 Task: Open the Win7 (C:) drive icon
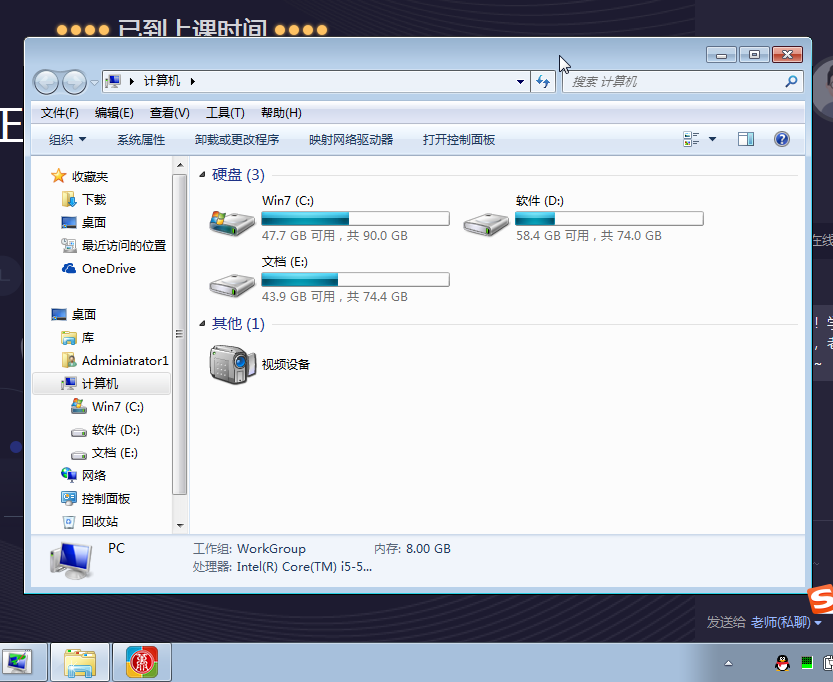232,220
